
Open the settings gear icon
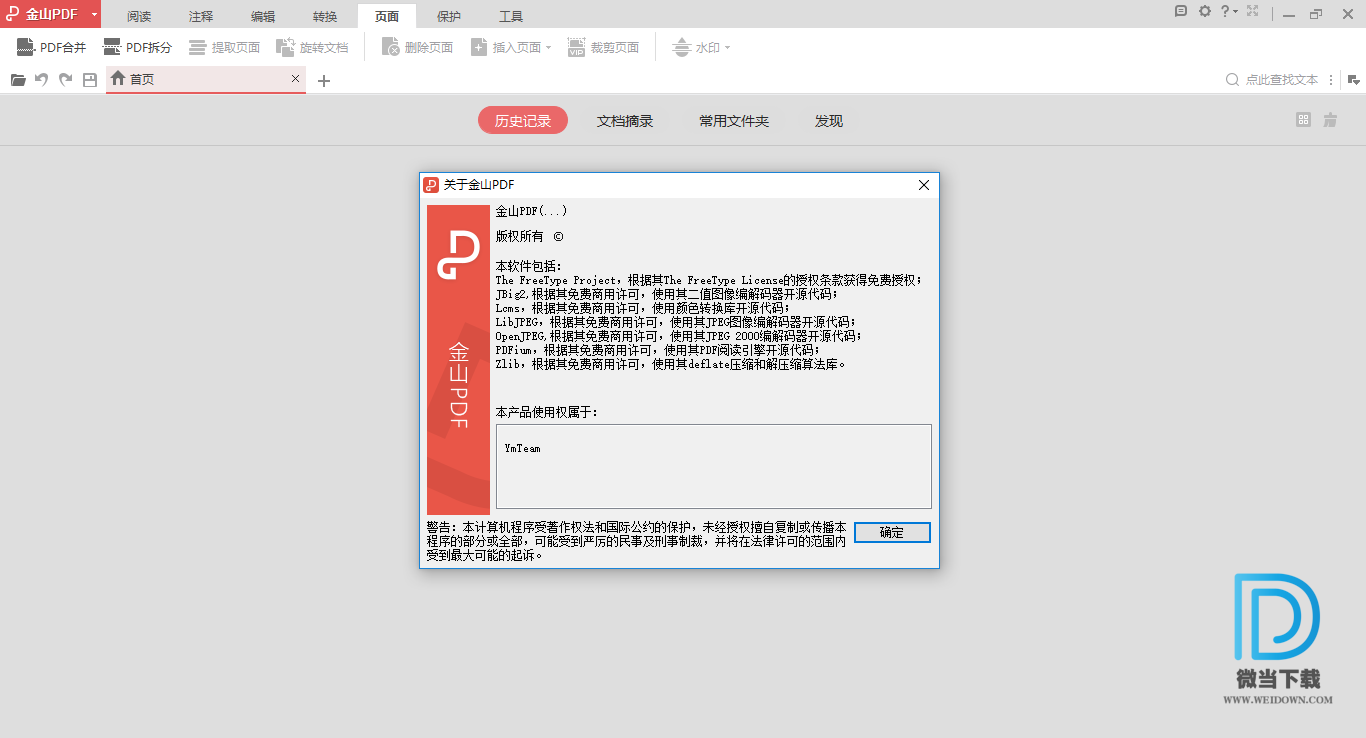[x=1205, y=11]
